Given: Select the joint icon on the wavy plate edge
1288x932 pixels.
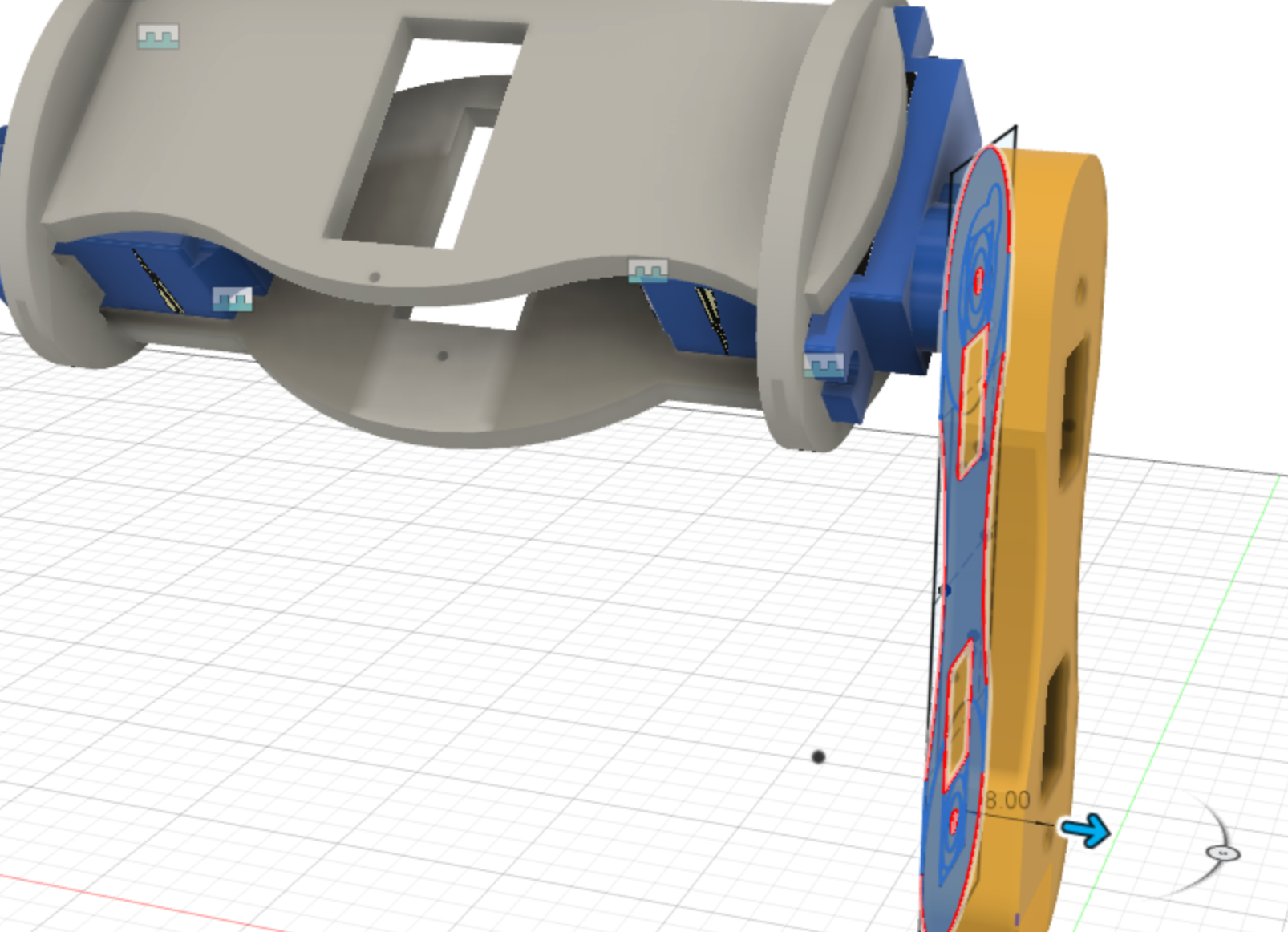Looking at the screenshot, I should (648, 270).
